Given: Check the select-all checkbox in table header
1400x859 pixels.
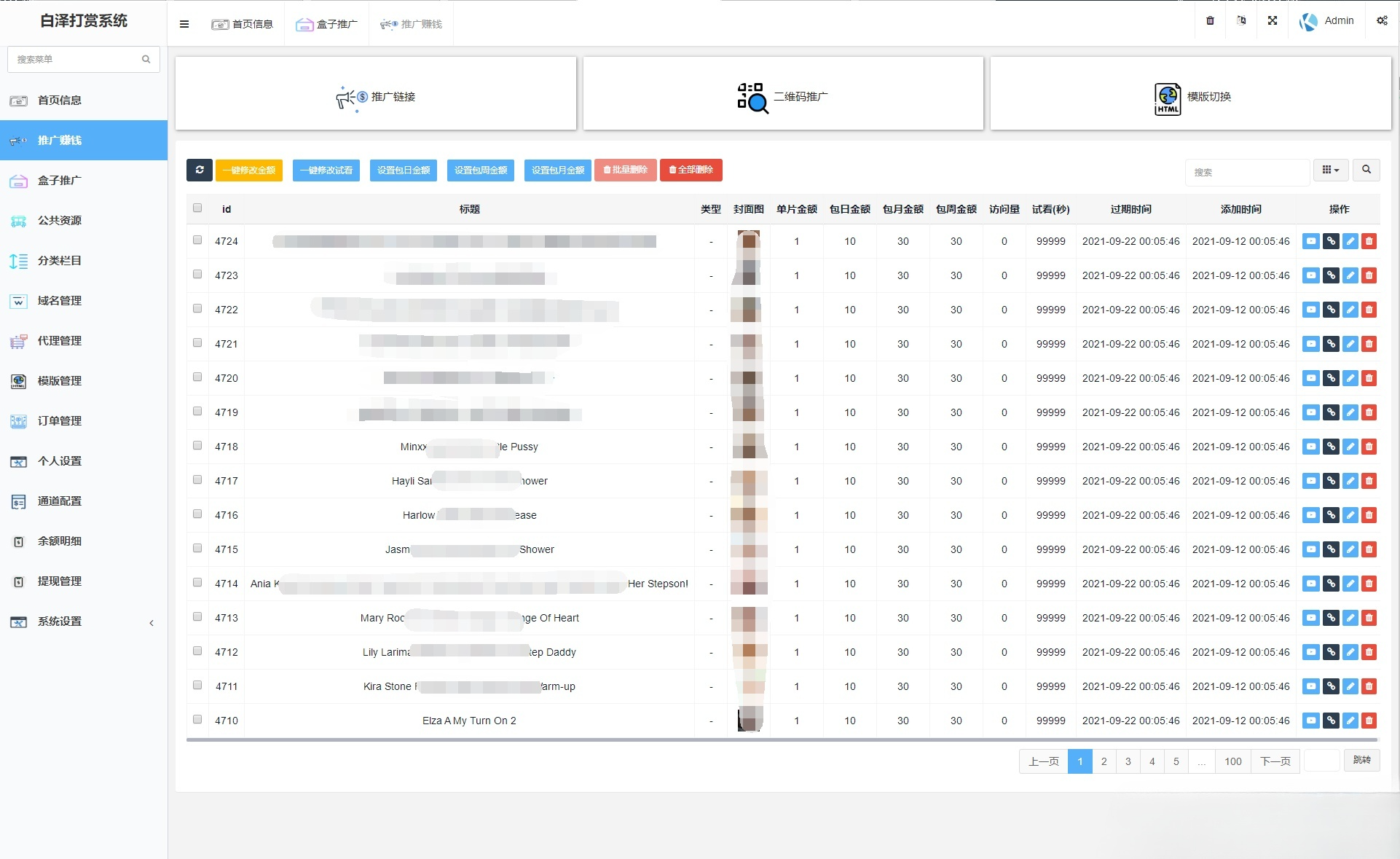Looking at the screenshot, I should [197, 208].
